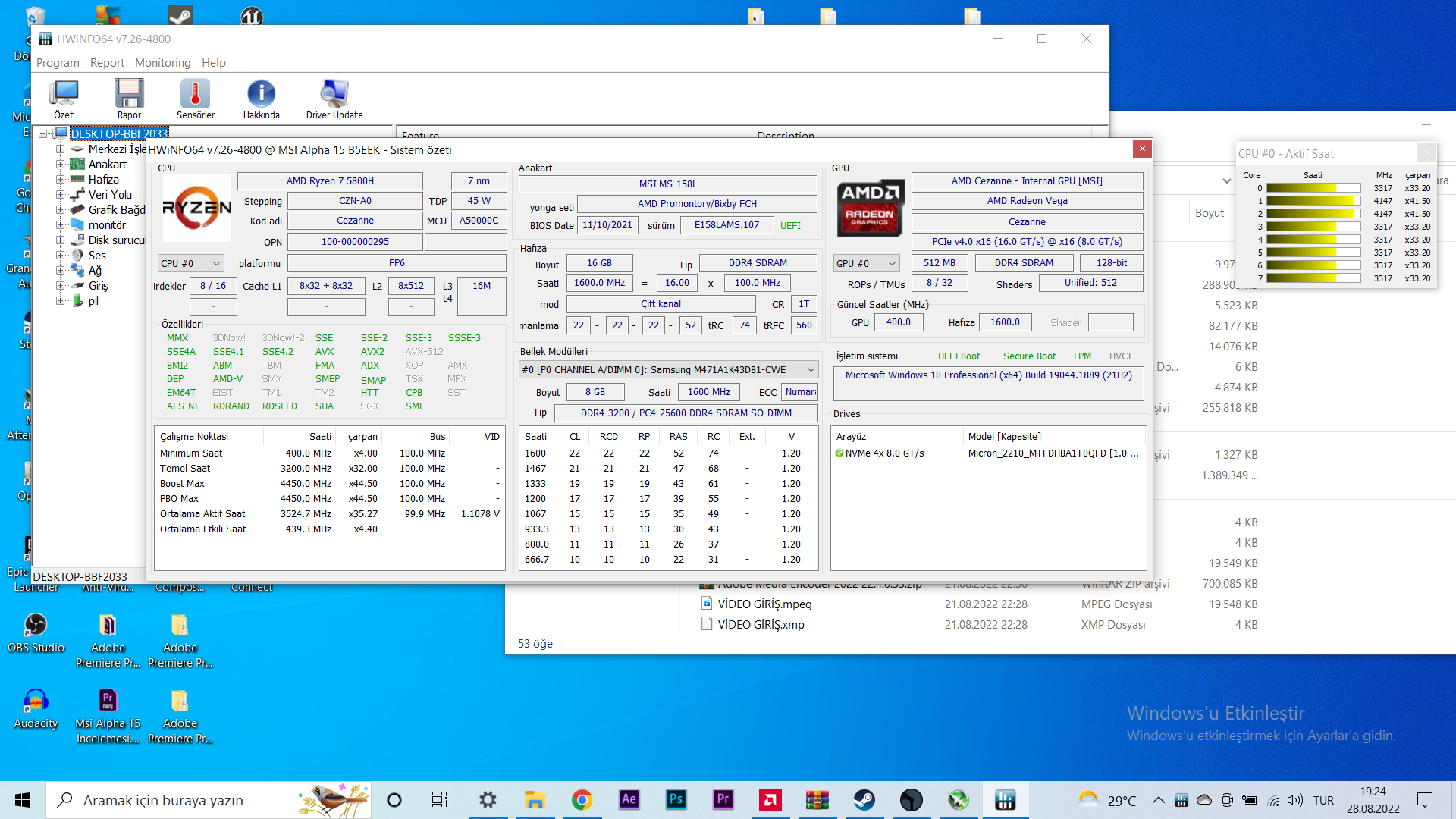Open WinRAR on taskbar
Image resolution: width=1456 pixels, height=819 pixels.
click(817, 800)
